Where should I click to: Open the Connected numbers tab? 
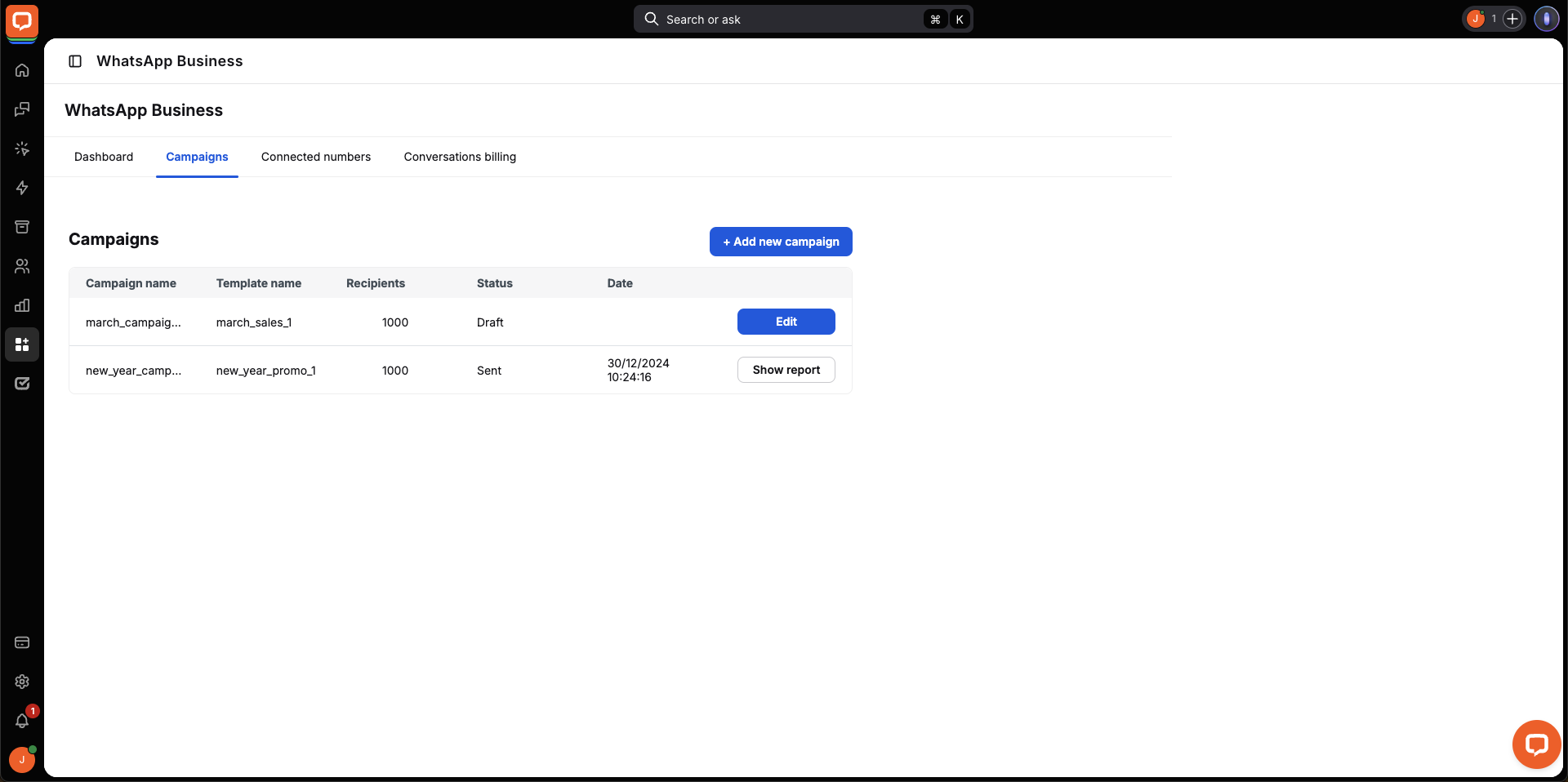coord(316,157)
